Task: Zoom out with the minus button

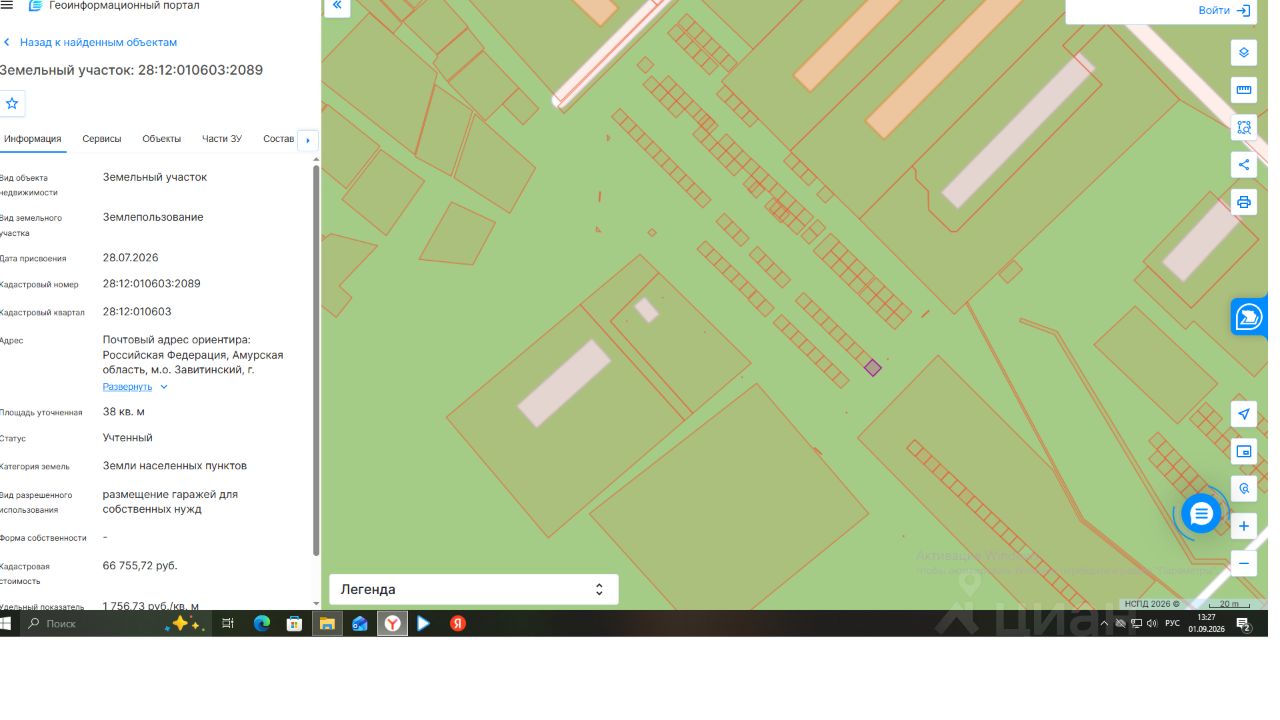Action: point(1243,564)
